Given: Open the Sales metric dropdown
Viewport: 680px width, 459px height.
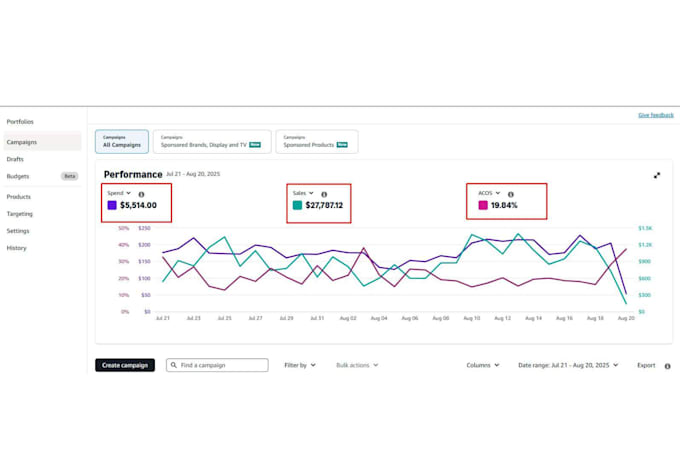Looking at the screenshot, I should point(303,193).
